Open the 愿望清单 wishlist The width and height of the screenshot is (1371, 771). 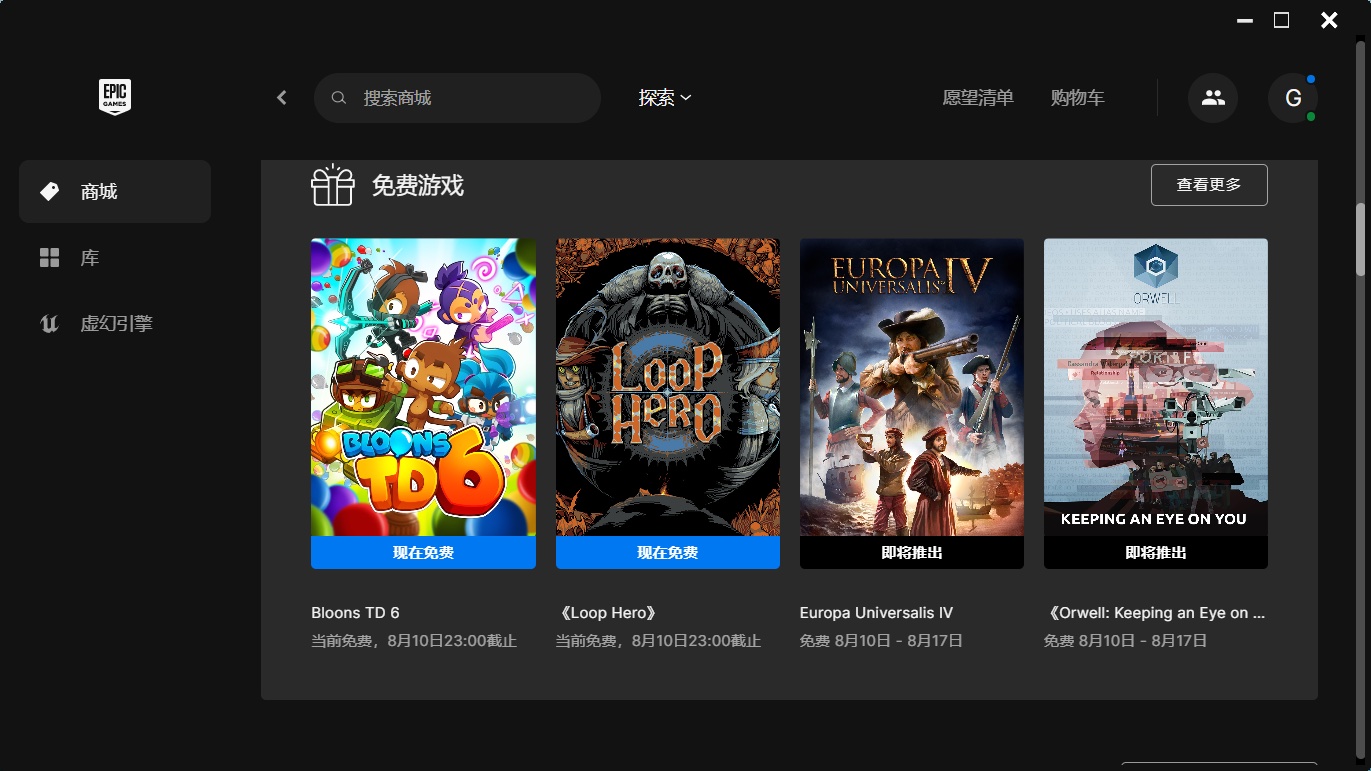coord(978,98)
